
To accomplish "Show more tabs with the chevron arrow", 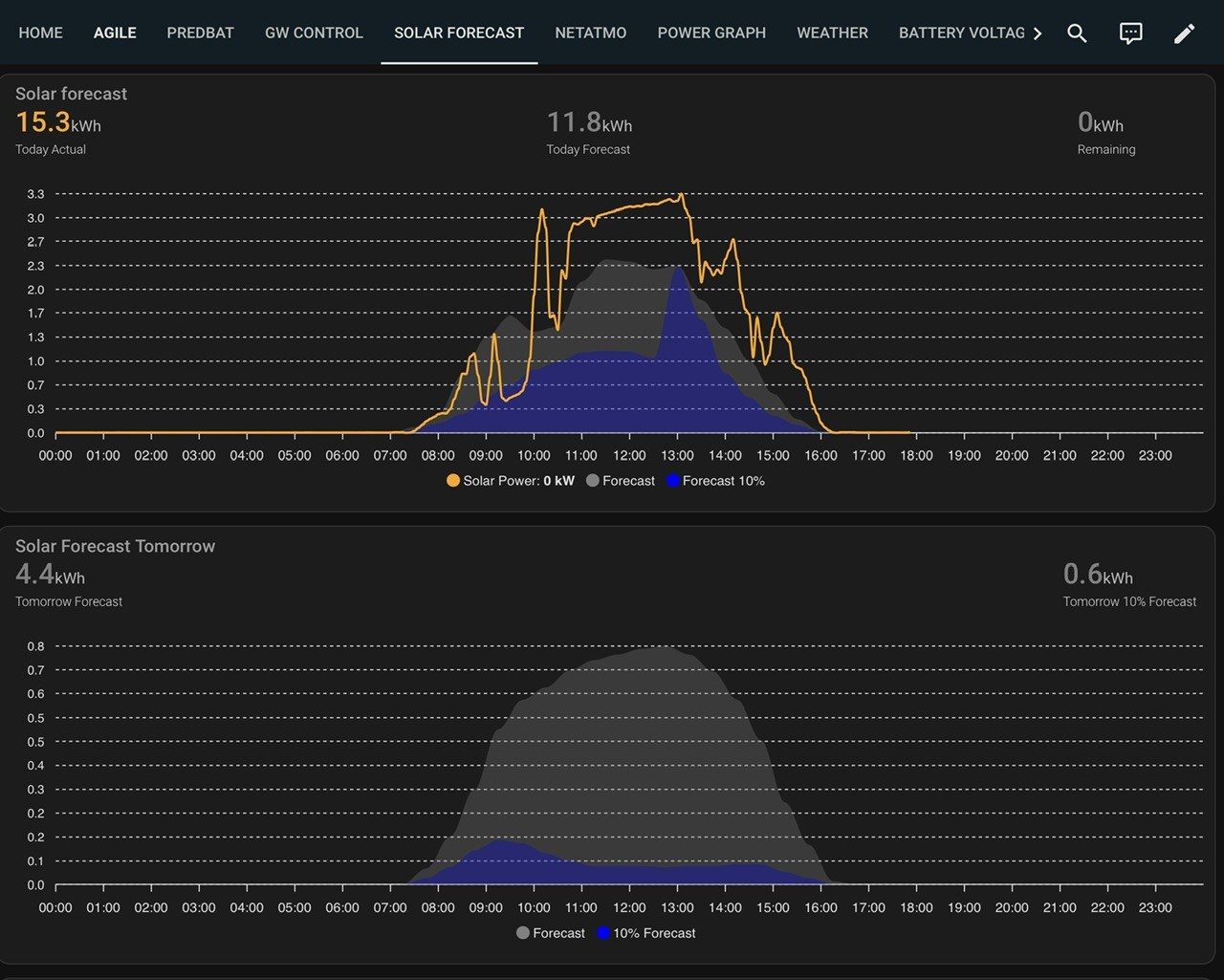I will (x=1038, y=33).
